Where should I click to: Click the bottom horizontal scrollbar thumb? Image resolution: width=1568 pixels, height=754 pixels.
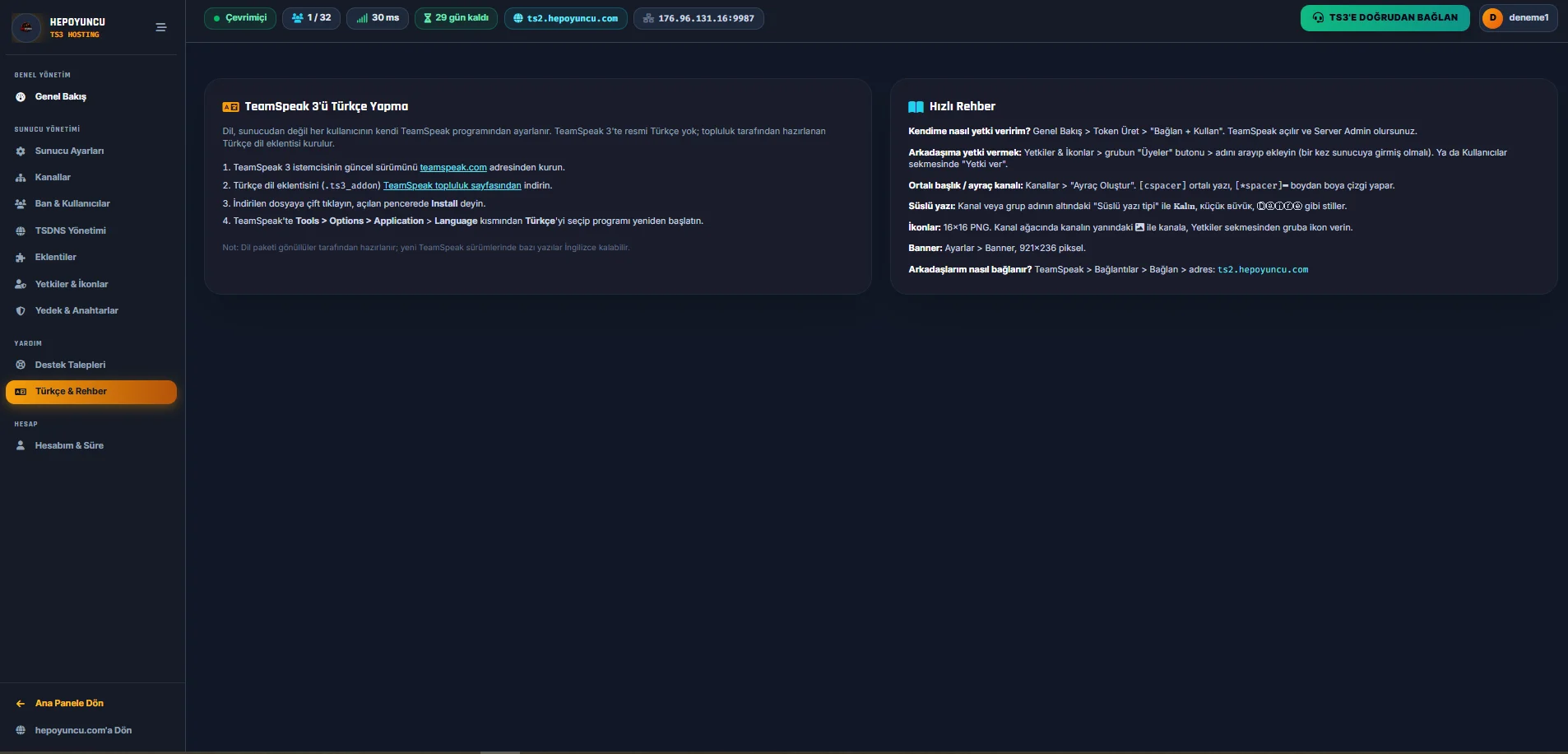pyautogui.click(x=500, y=752)
